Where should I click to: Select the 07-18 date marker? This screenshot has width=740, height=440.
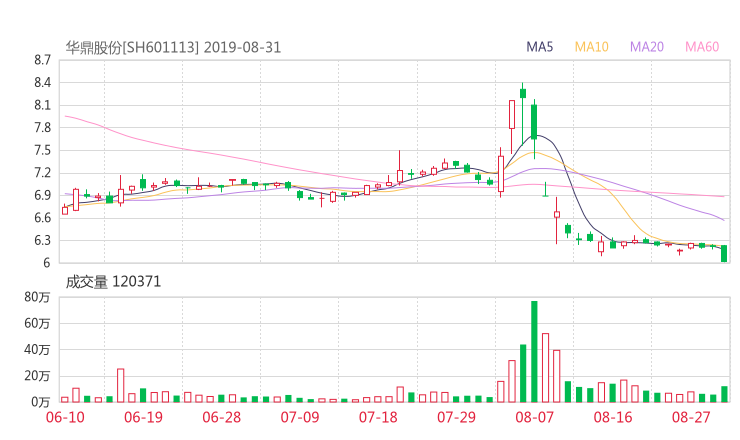click(378, 417)
